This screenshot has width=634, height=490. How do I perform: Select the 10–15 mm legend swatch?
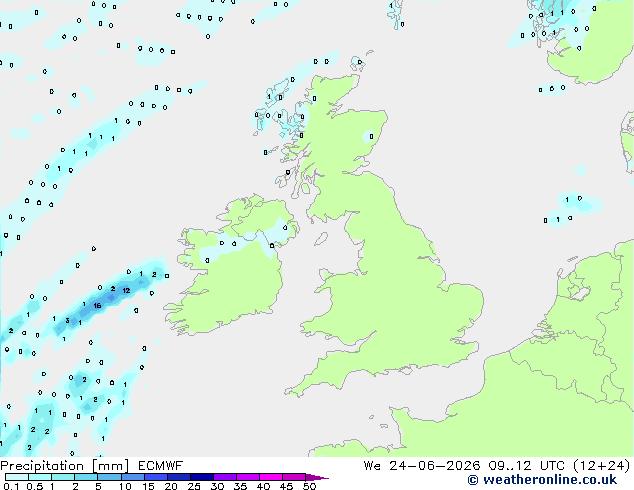point(133,477)
